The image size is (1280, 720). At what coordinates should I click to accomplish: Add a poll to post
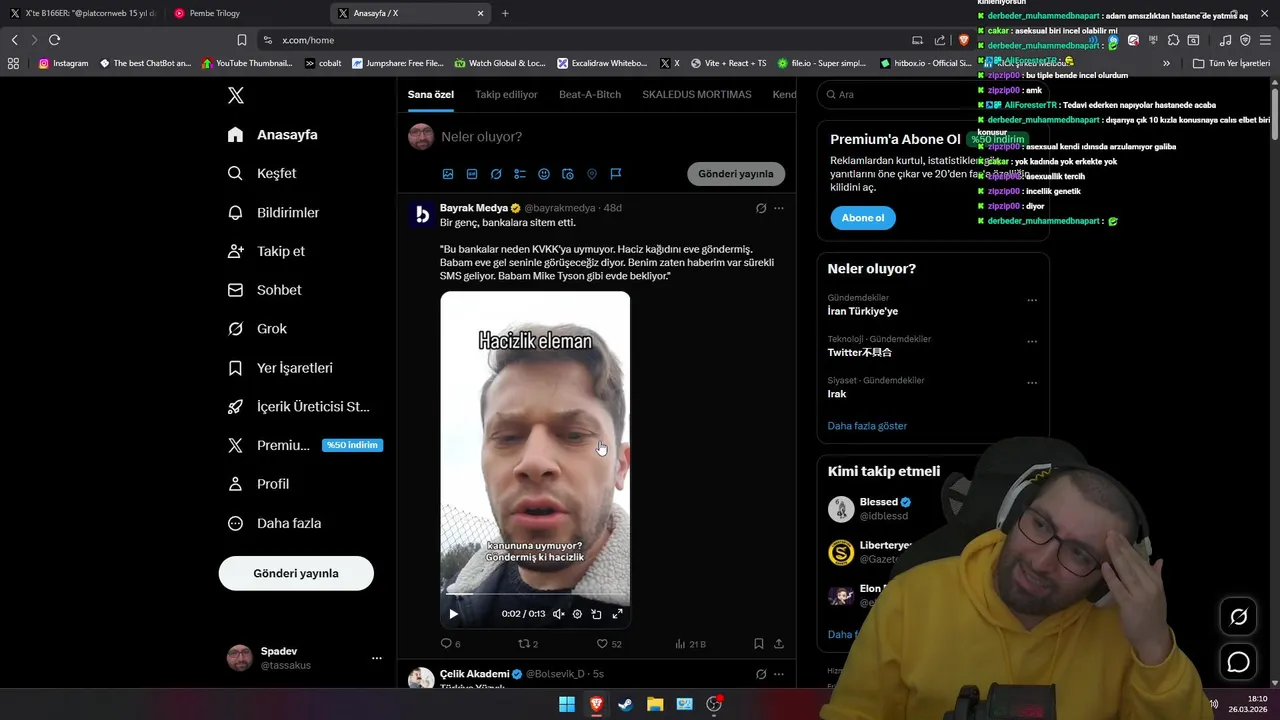[520, 174]
